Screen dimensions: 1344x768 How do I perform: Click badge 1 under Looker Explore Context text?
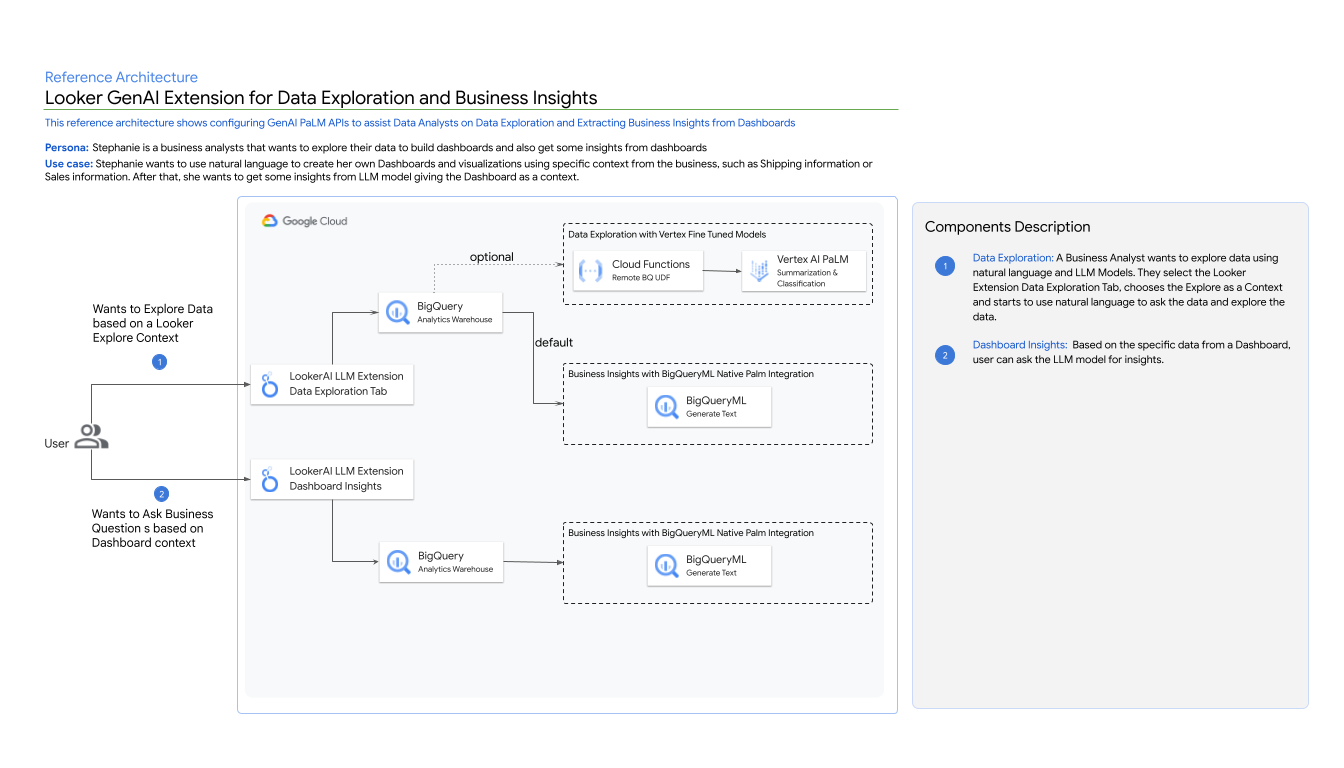[159, 362]
